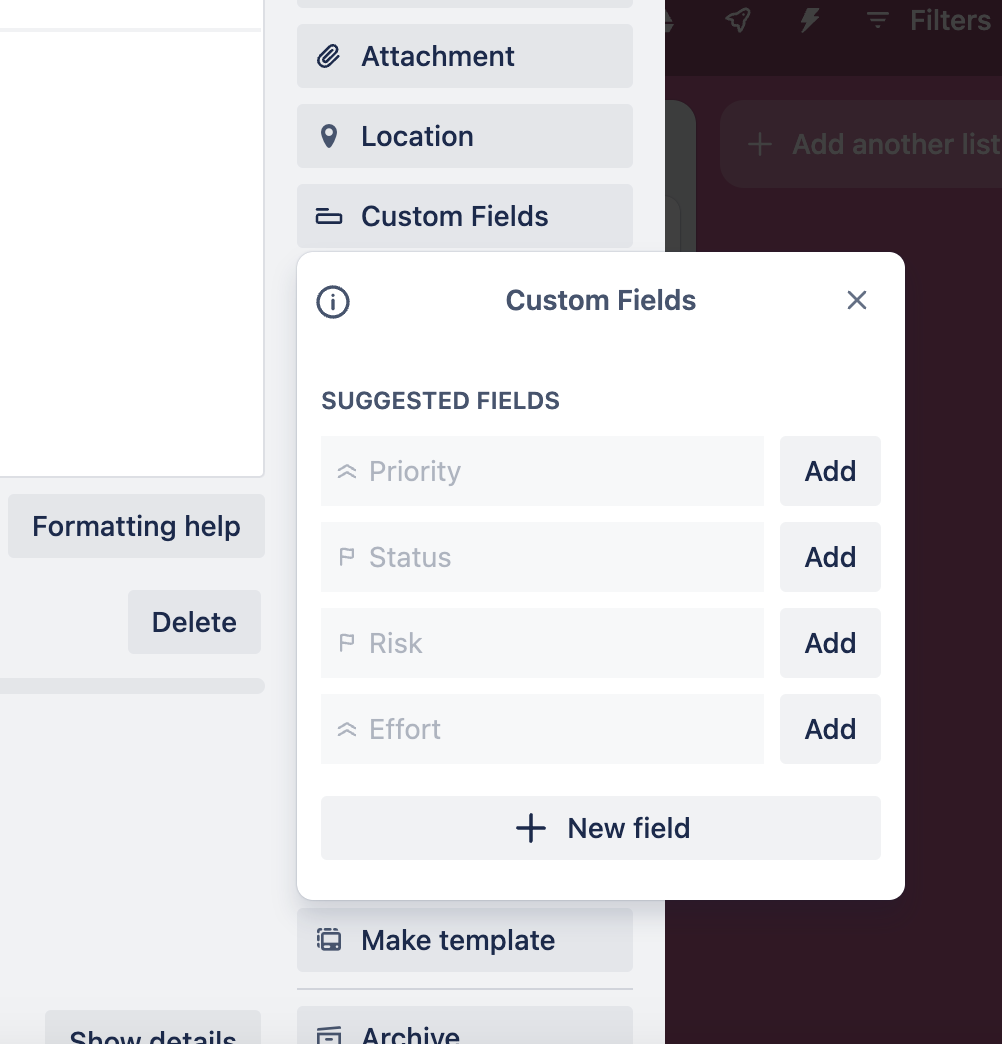Click Show details button

[x=153, y=1034]
